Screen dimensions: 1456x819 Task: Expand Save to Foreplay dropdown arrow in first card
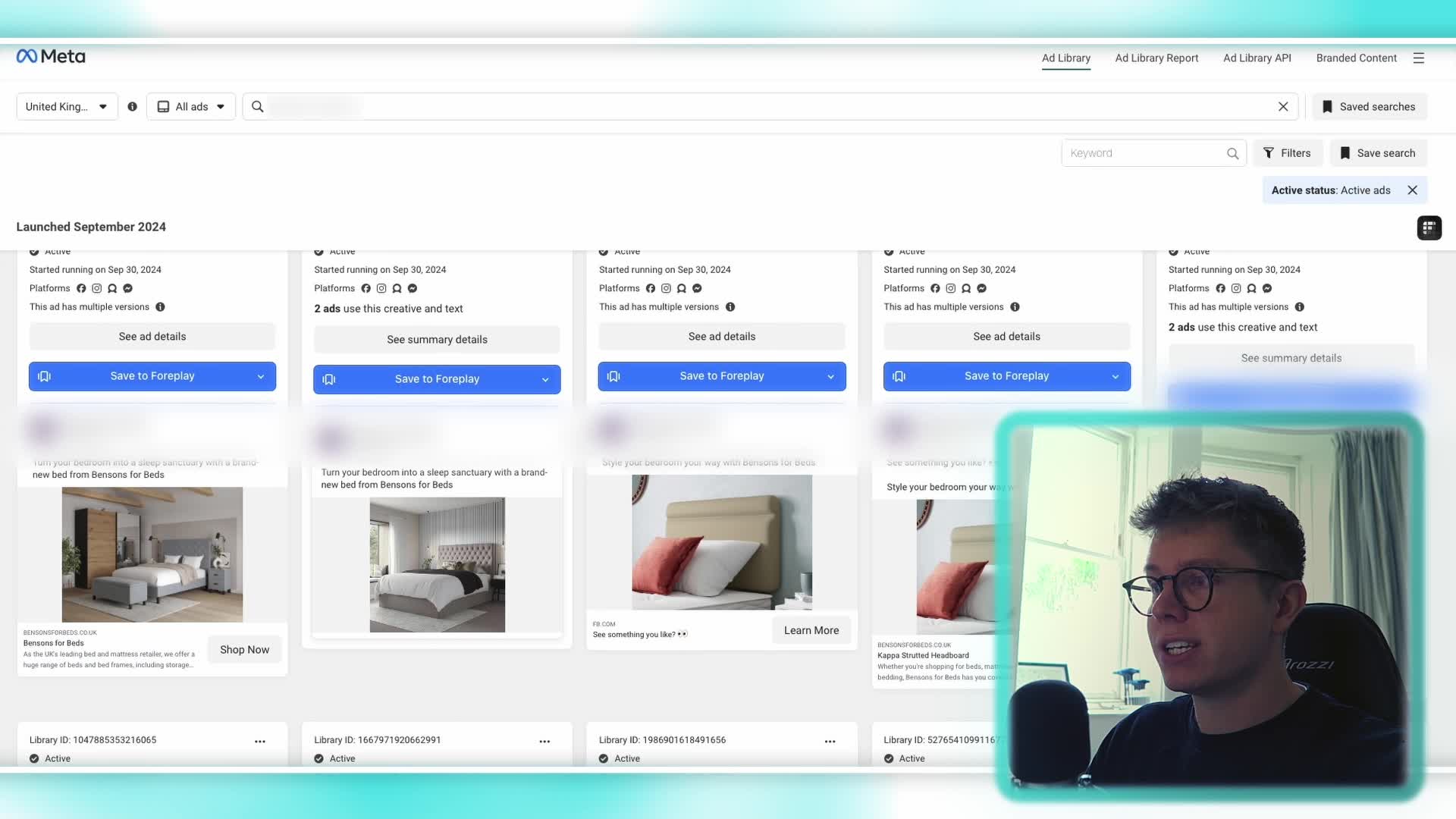click(261, 377)
